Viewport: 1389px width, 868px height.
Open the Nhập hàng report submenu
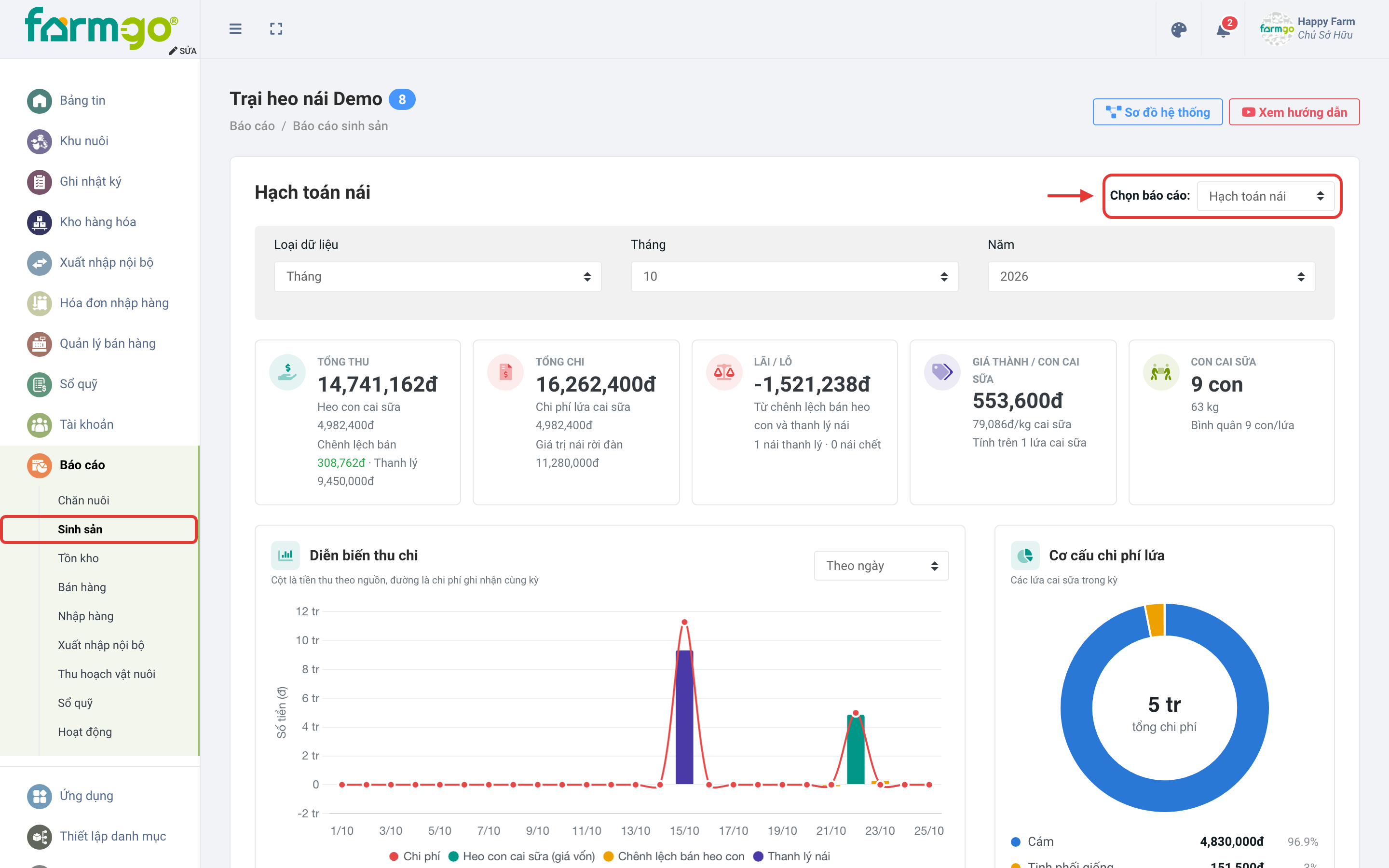click(85, 617)
